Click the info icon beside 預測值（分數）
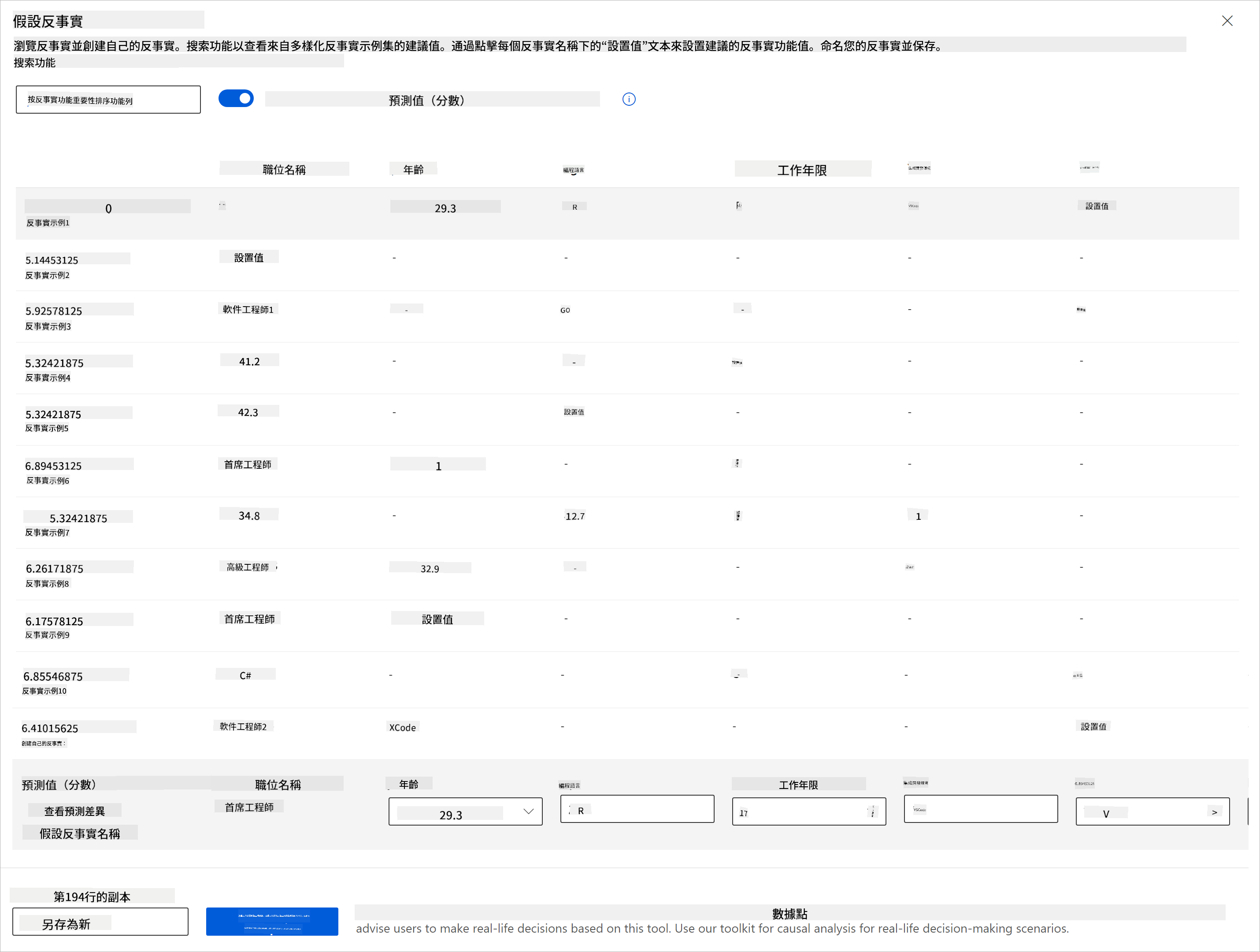This screenshot has height=952, width=1260. (629, 100)
